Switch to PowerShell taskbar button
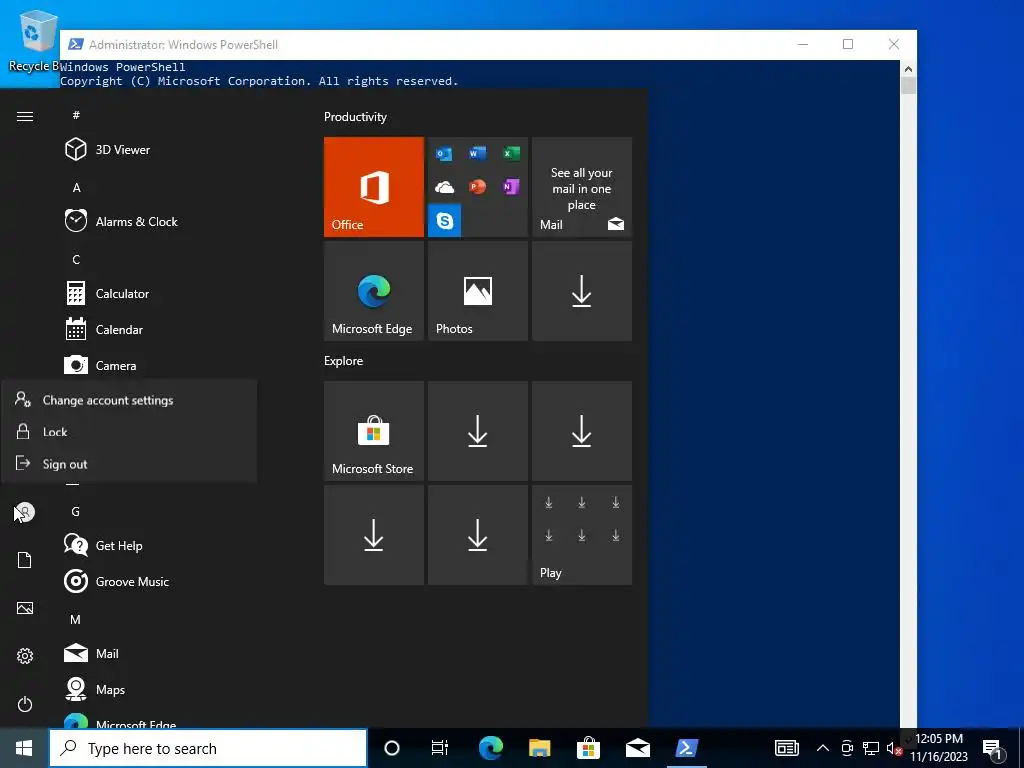The image size is (1024, 768). click(686, 748)
